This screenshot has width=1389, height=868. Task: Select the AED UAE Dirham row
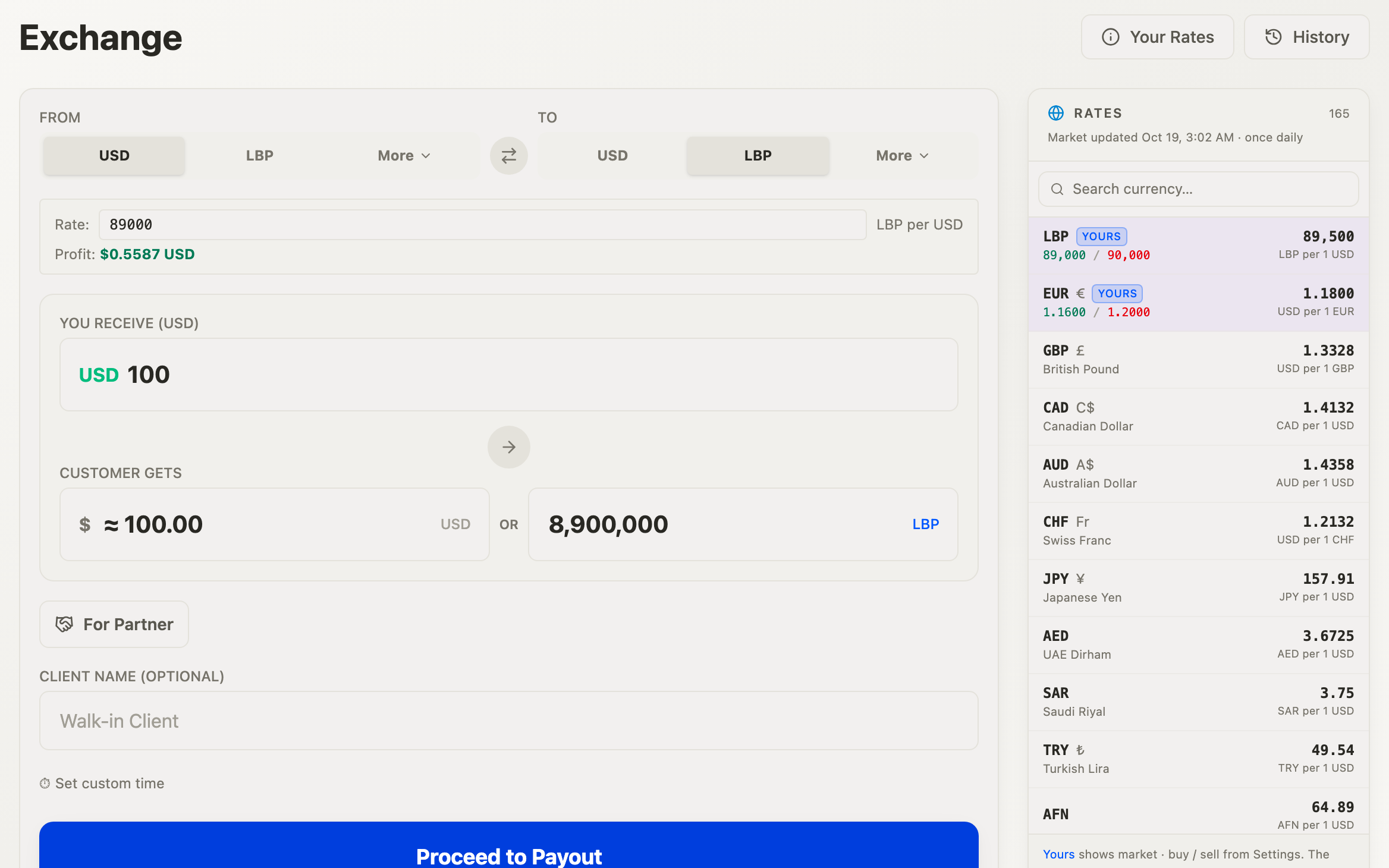[x=1199, y=645]
